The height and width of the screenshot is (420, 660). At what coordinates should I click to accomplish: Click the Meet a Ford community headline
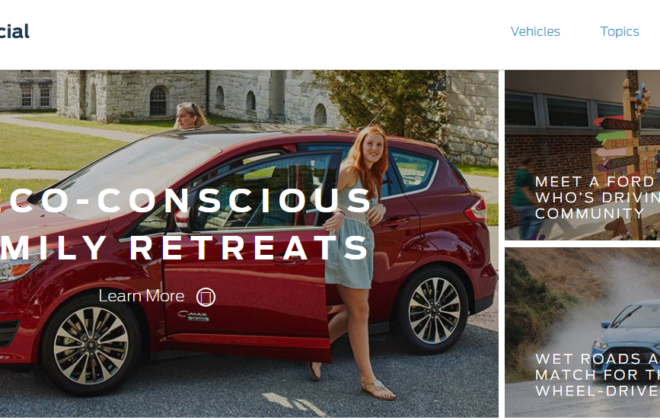(x=597, y=197)
